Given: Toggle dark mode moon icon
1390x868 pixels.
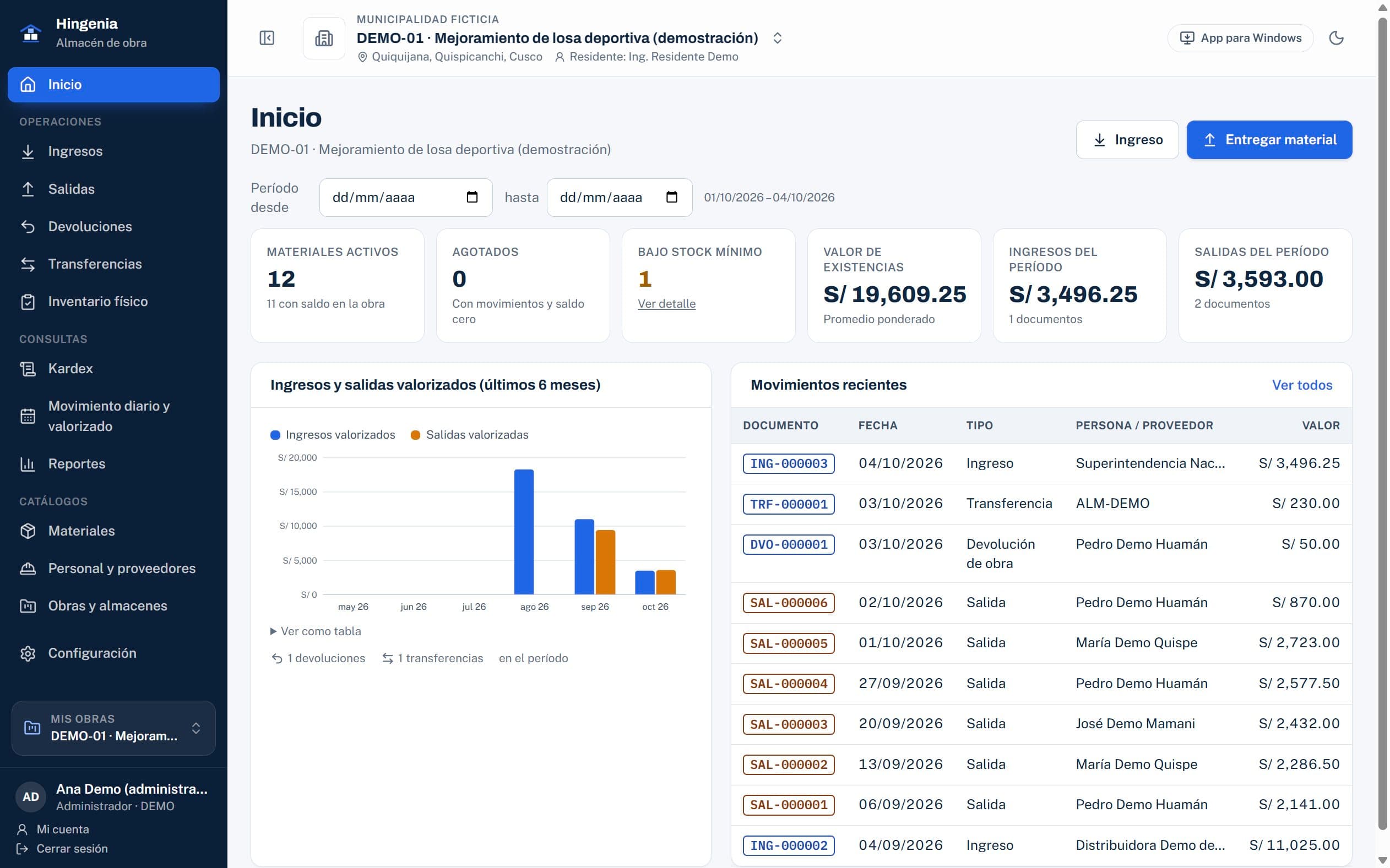Looking at the screenshot, I should [x=1336, y=38].
